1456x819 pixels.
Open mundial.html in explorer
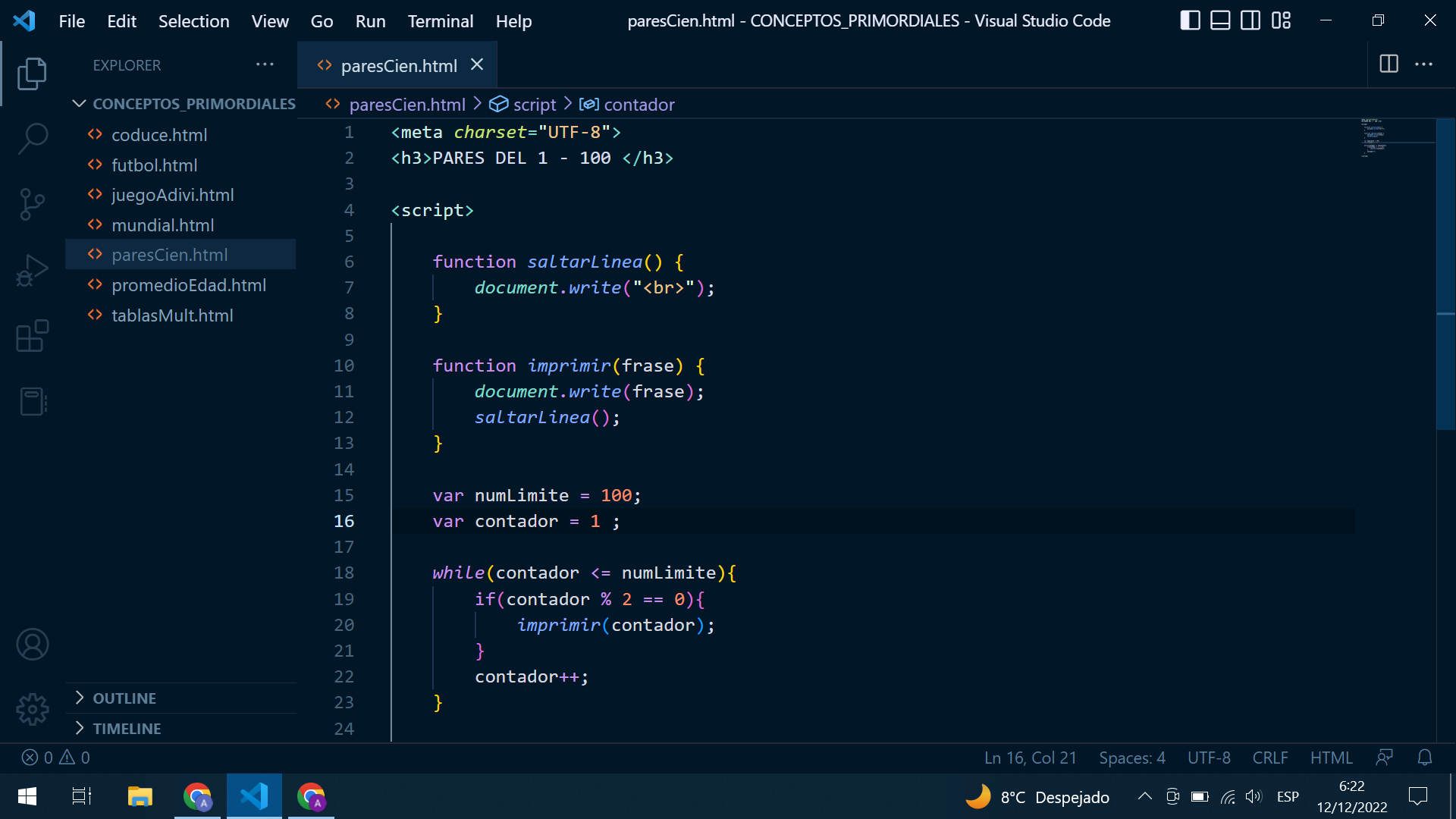(180, 225)
